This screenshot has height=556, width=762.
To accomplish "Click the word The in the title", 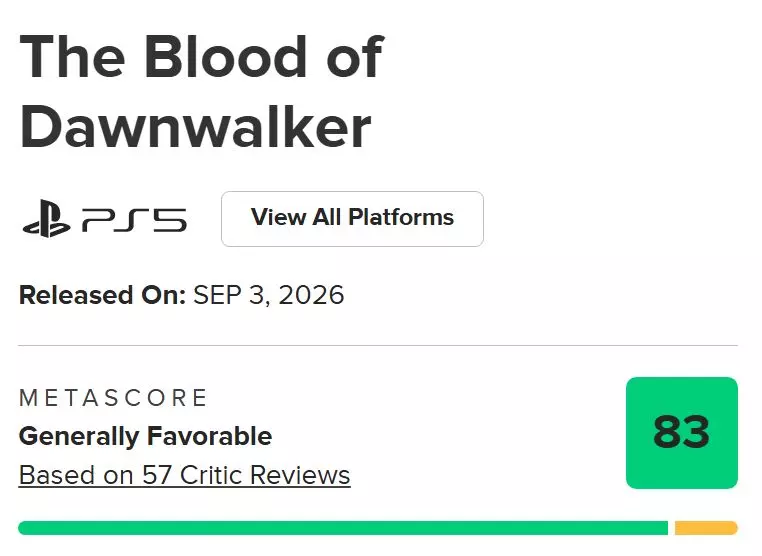I will click(72, 57).
